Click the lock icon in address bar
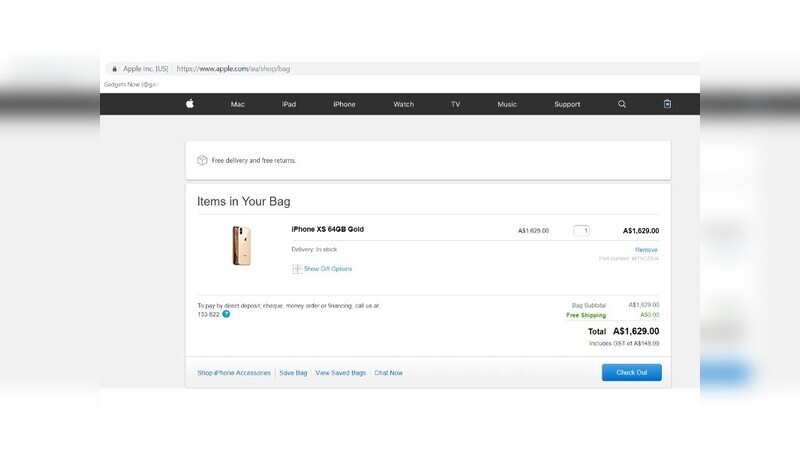The width and height of the screenshot is (800, 450). pyautogui.click(x=114, y=68)
